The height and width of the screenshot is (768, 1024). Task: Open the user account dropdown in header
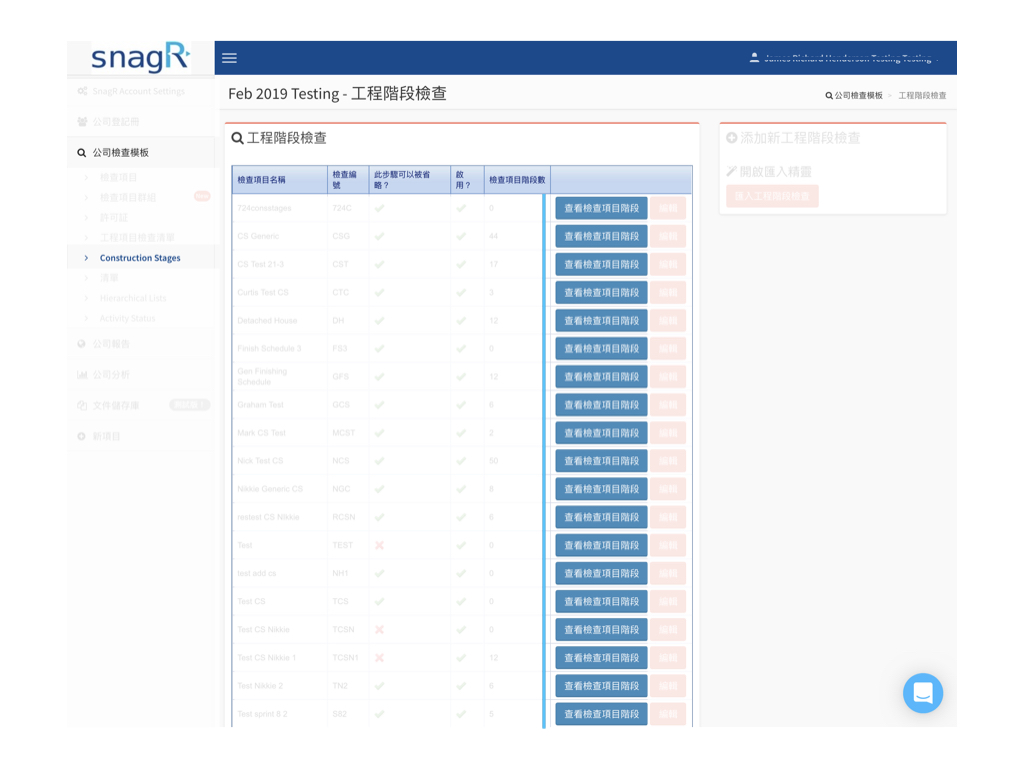click(844, 58)
